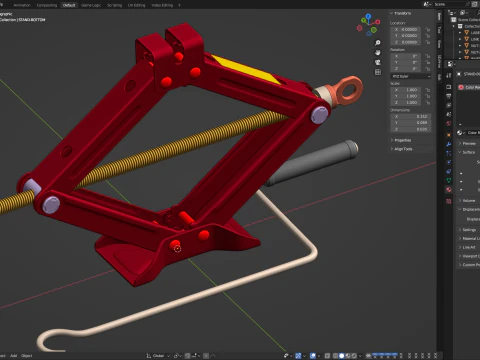Expand the material Settings panel
480x360 pixels.
(x=467, y=230)
